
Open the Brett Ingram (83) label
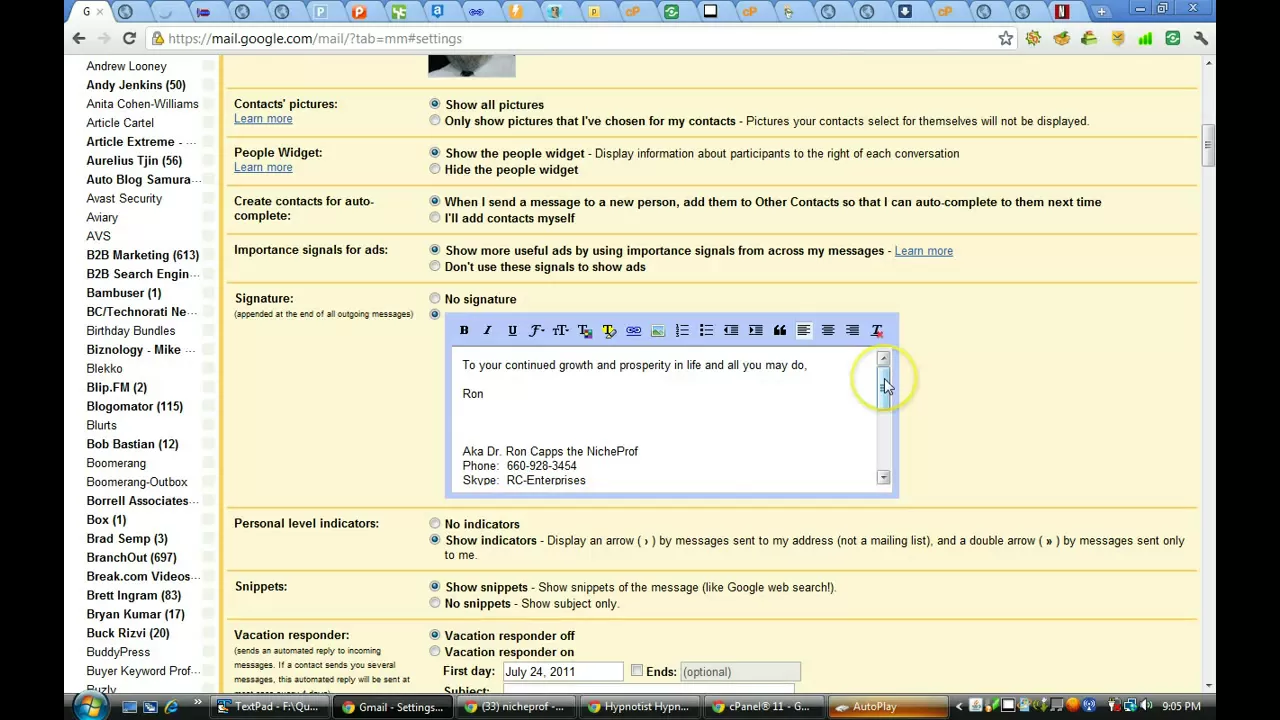pyautogui.click(x=133, y=595)
